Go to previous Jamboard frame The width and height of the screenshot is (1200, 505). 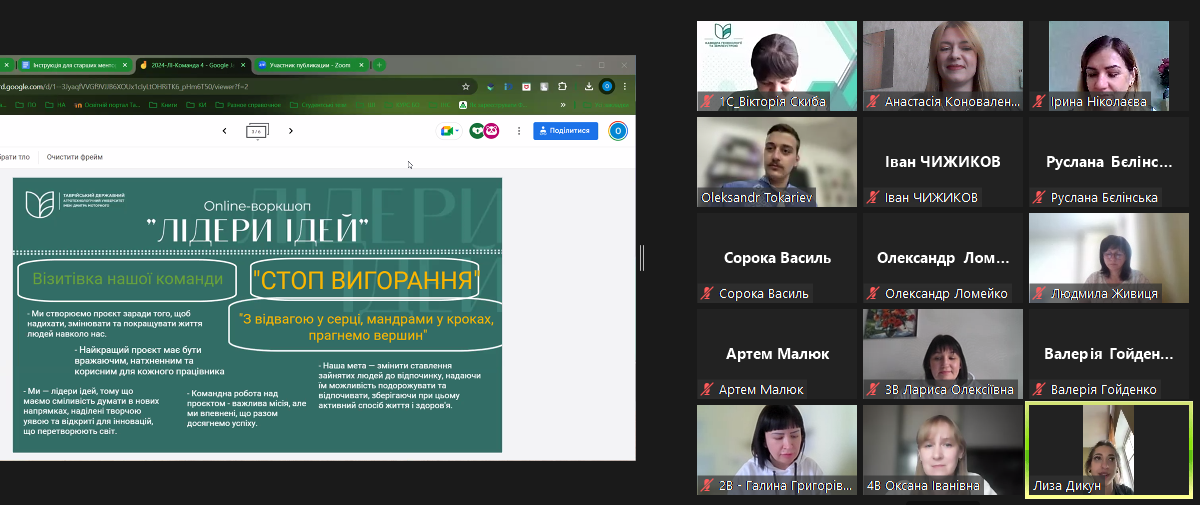click(224, 131)
